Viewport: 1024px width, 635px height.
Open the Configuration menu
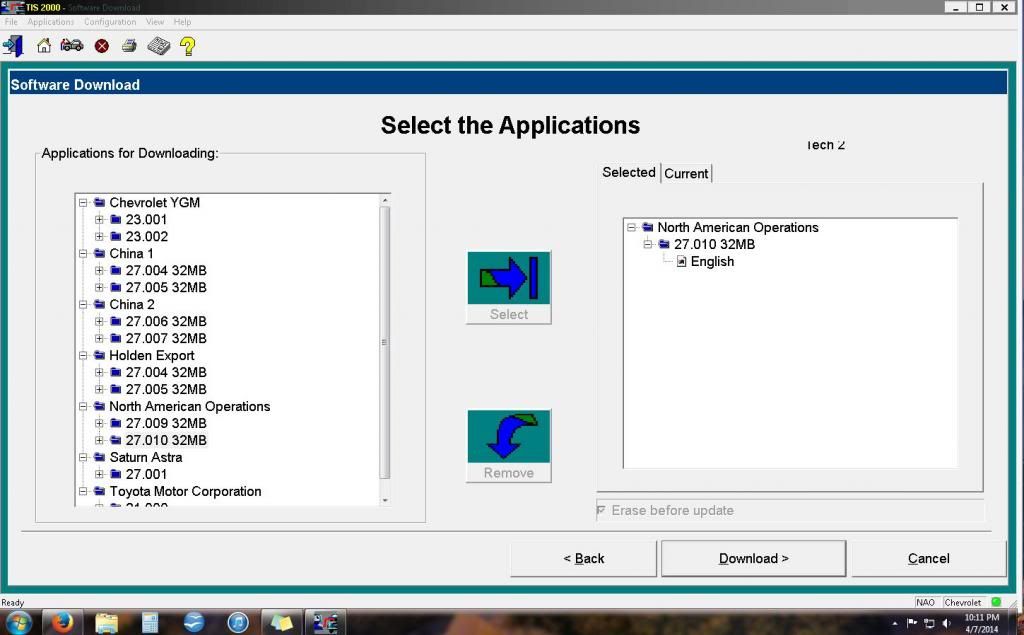pos(110,22)
